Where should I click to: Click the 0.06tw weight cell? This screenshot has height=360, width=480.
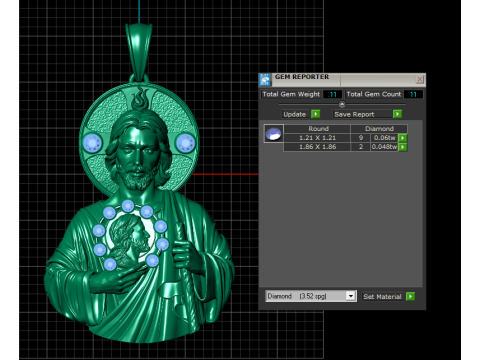pos(385,138)
